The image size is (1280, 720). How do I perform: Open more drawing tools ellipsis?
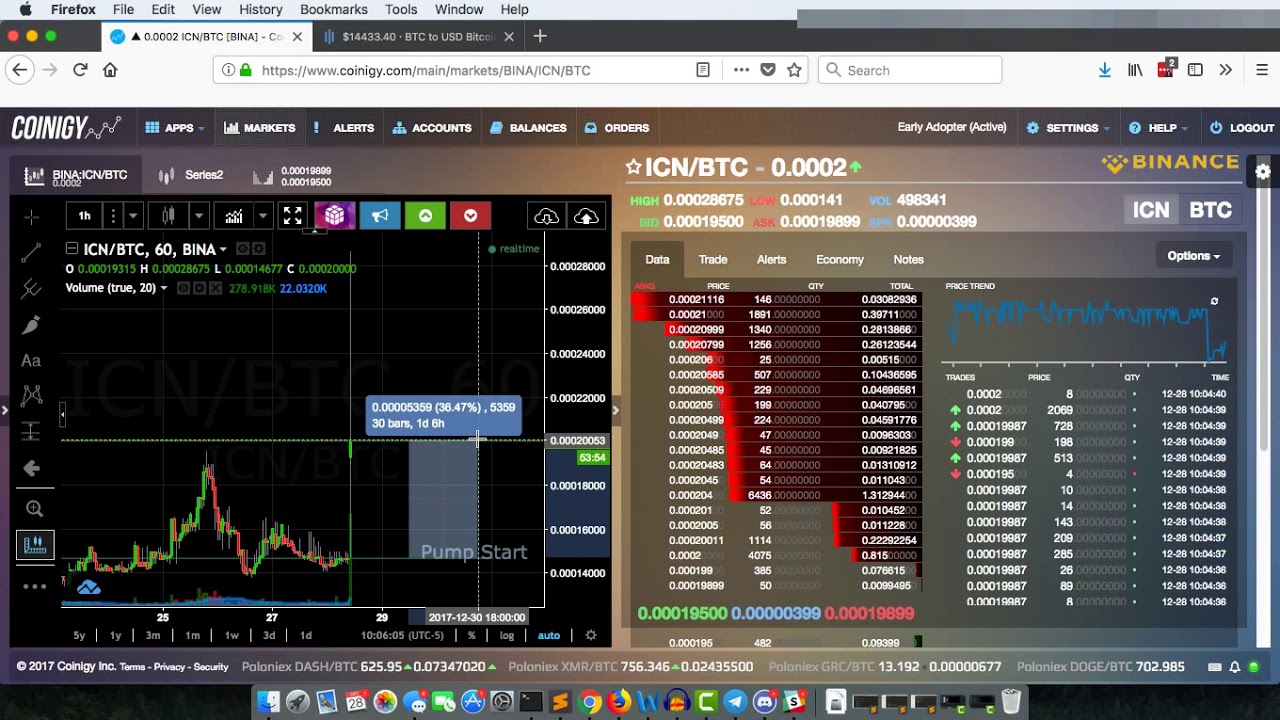pyautogui.click(x=34, y=587)
